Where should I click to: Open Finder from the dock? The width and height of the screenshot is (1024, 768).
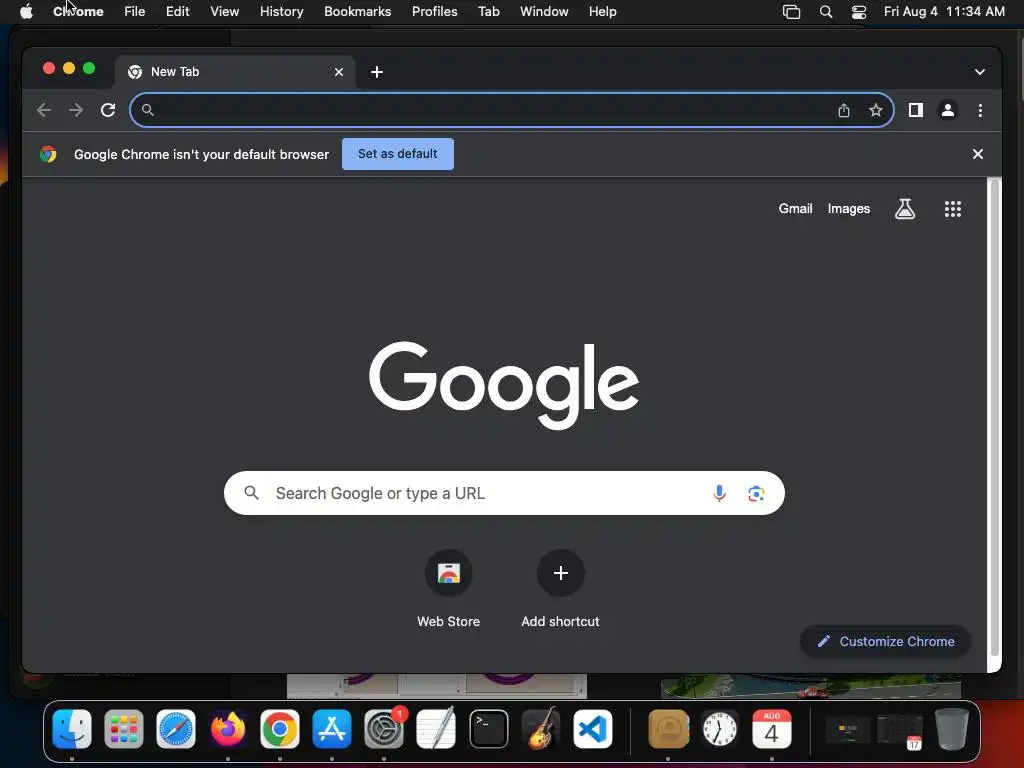pyautogui.click(x=72, y=729)
